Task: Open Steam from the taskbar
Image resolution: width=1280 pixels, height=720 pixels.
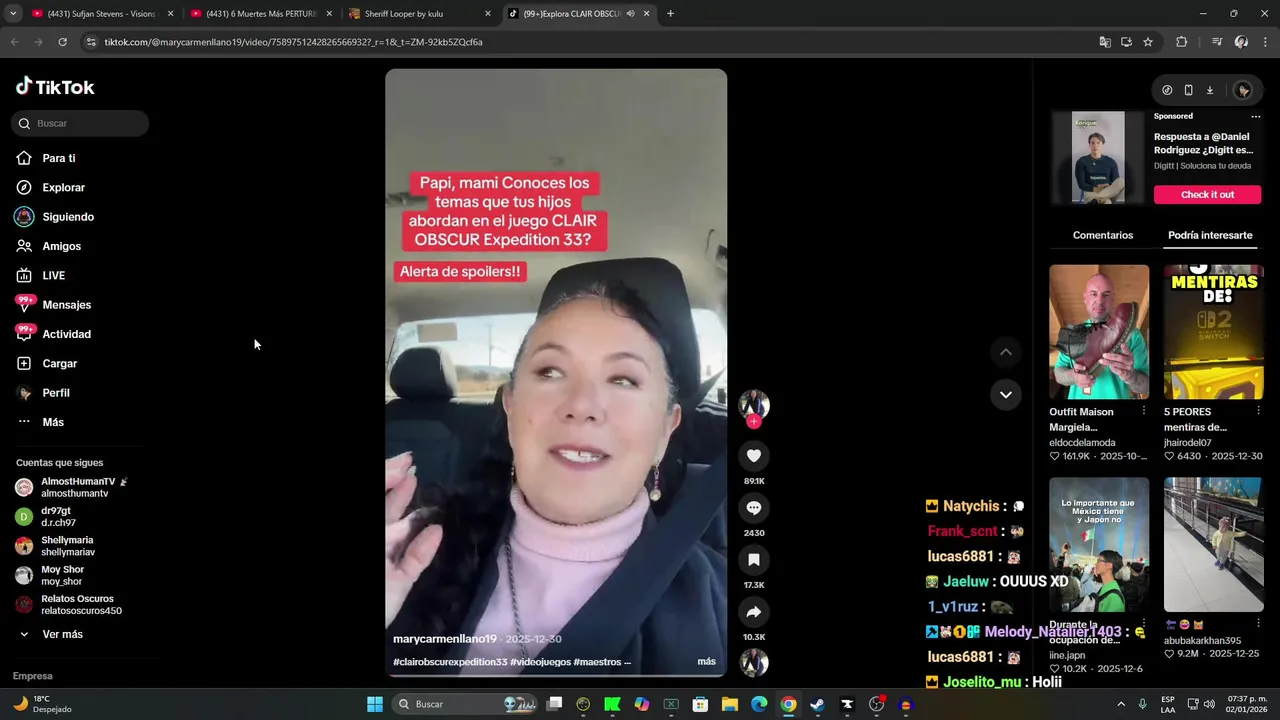Action: pyautogui.click(x=817, y=704)
